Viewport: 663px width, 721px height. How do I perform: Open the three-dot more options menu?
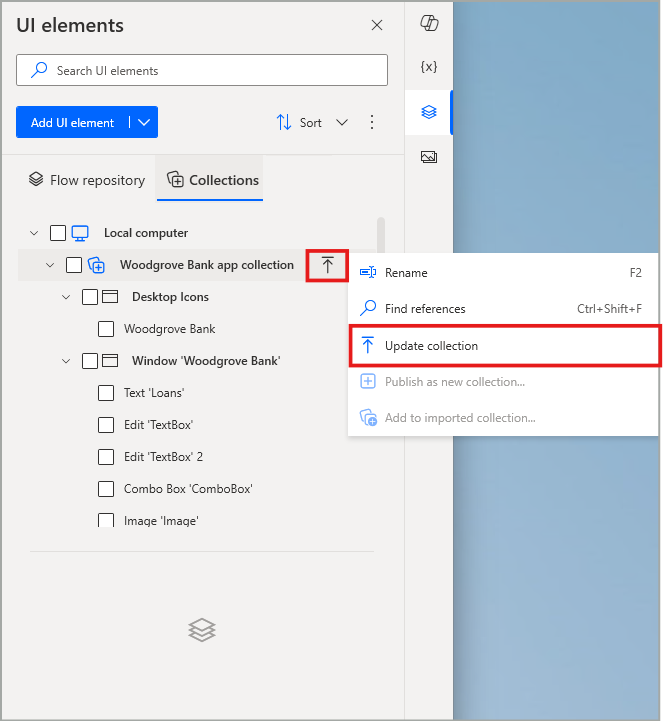372,122
